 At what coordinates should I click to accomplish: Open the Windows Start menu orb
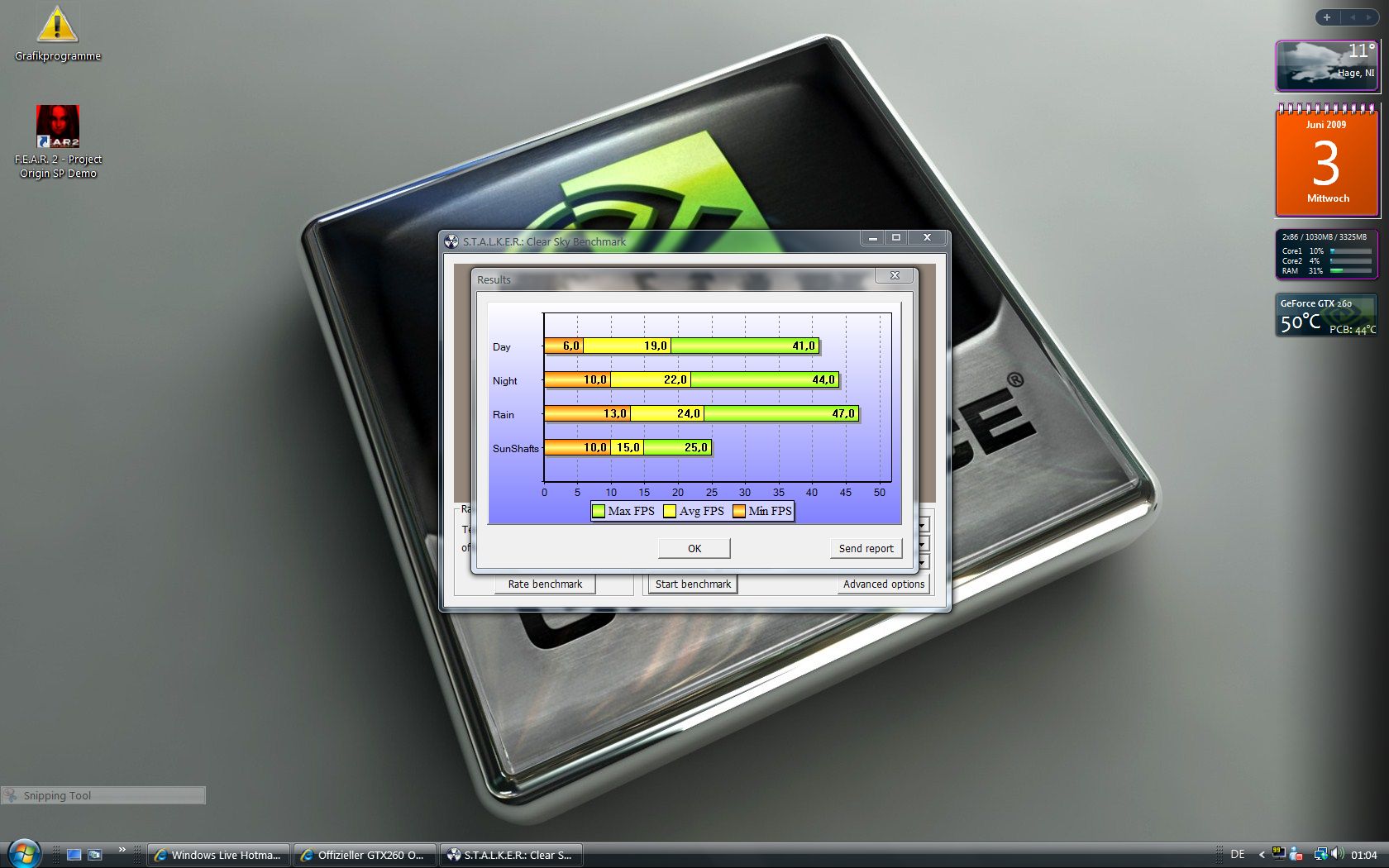(x=24, y=853)
